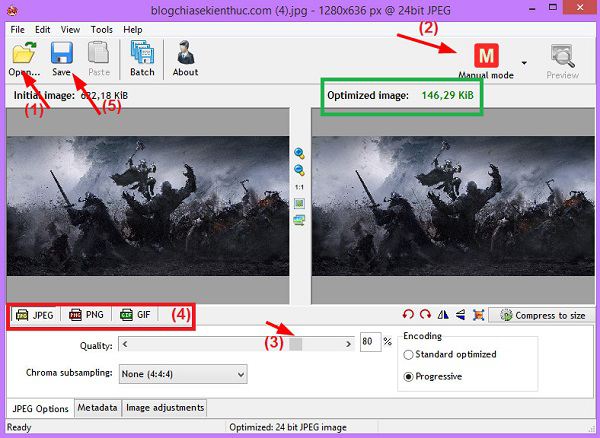Screen dimensions: 600x438
Task: Open the File menu
Action: 17,29
